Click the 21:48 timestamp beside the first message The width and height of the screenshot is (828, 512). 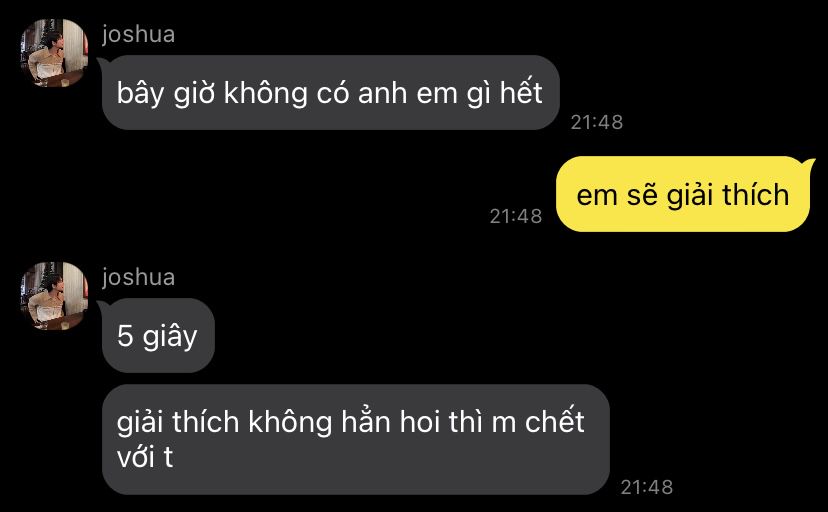pyautogui.click(x=597, y=122)
